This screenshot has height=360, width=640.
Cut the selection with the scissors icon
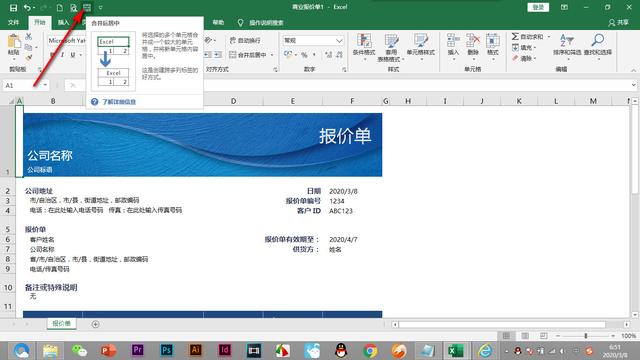(28, 36)
